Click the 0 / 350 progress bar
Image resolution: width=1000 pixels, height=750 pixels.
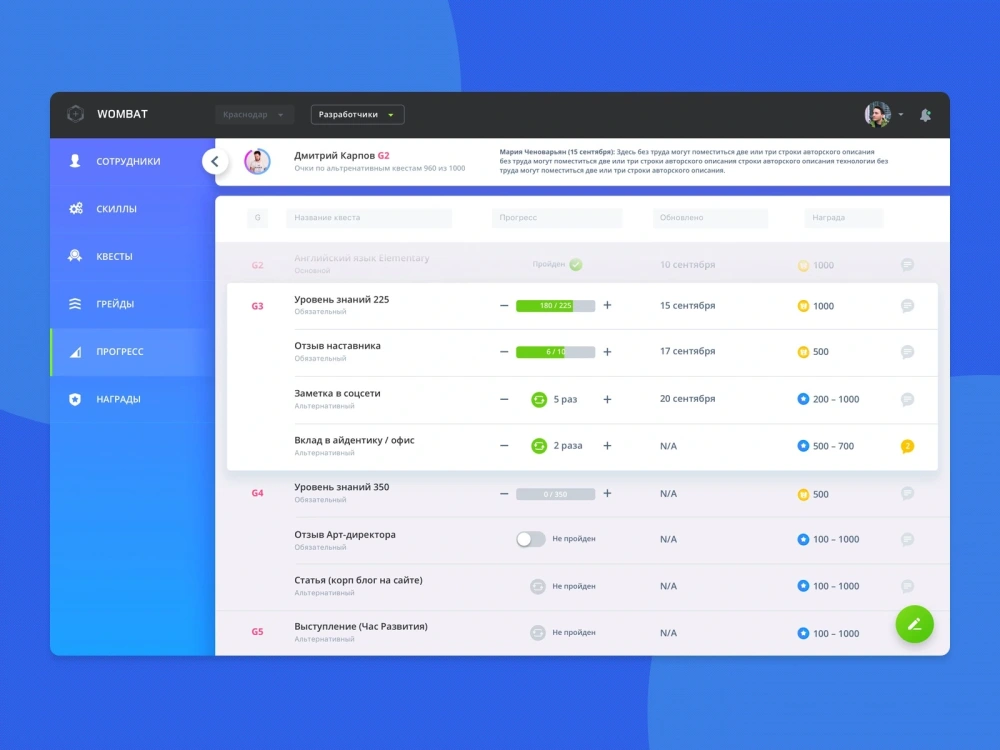[x=555, y=494]
